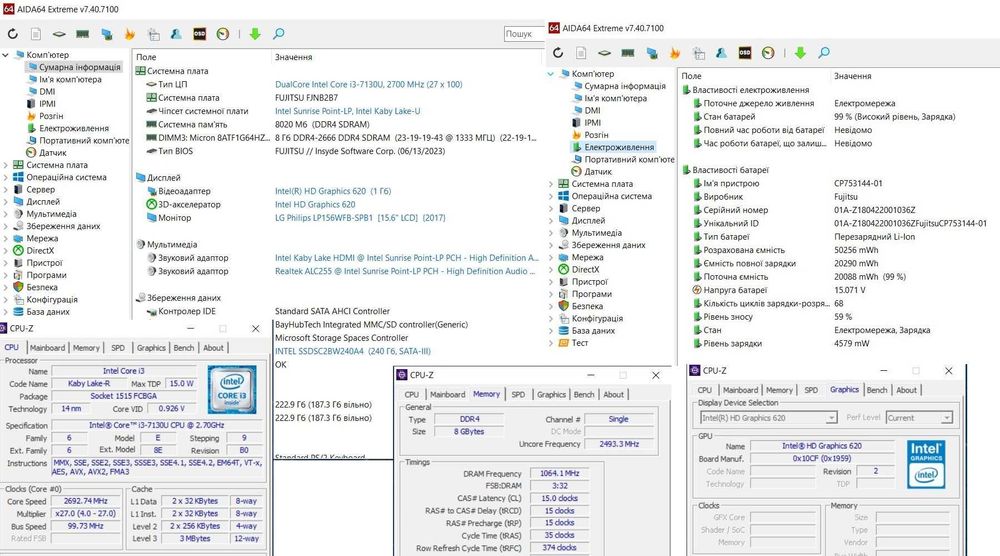Screen dimensions: 1000x556
Task: Open Intel Sunrise Point-LP chipset link
Action: (348, 111)
